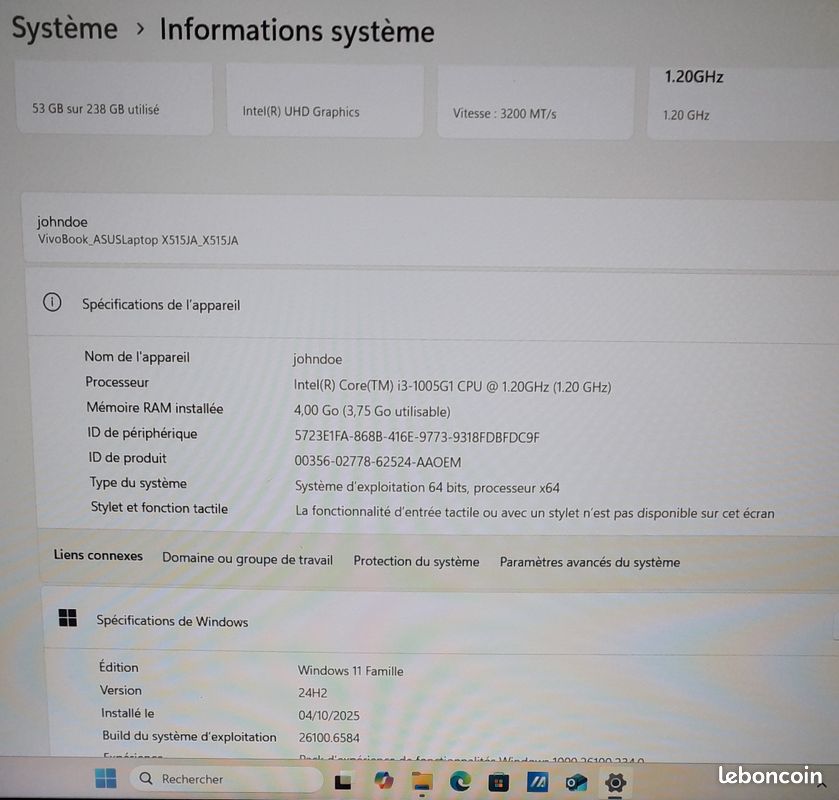This screenshot has height=800, width=839.
Task: Launch Microsoft Edge from the taskbar
Action: click(460, 782)
